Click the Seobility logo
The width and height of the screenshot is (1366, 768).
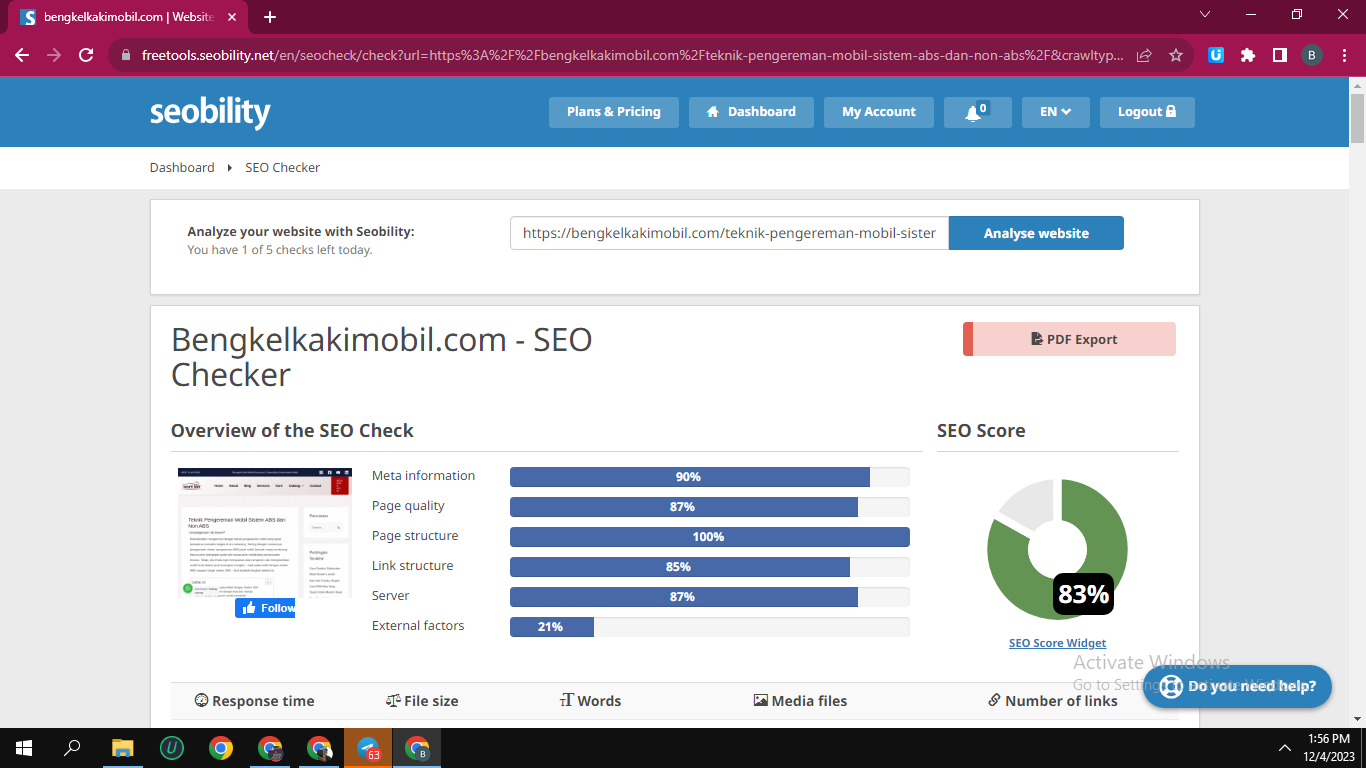(210, 112)
